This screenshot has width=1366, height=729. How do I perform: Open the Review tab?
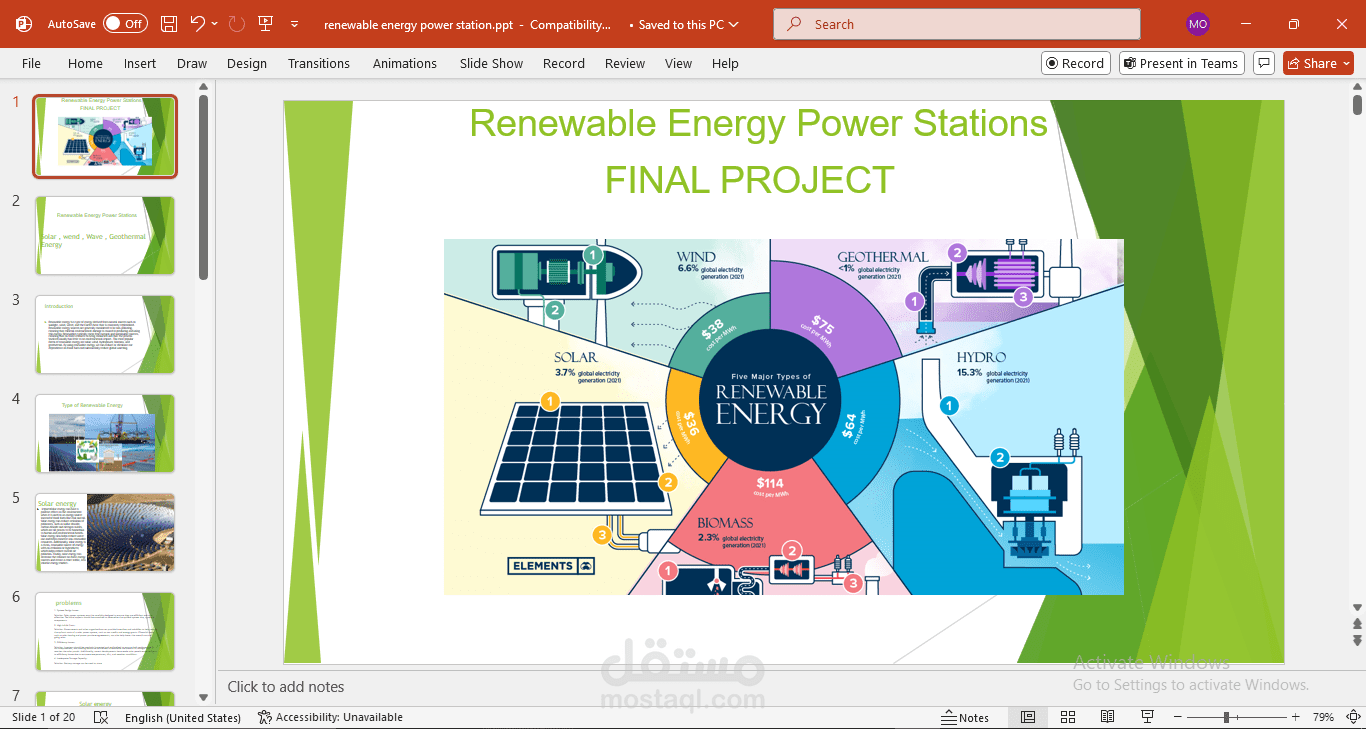625,63
